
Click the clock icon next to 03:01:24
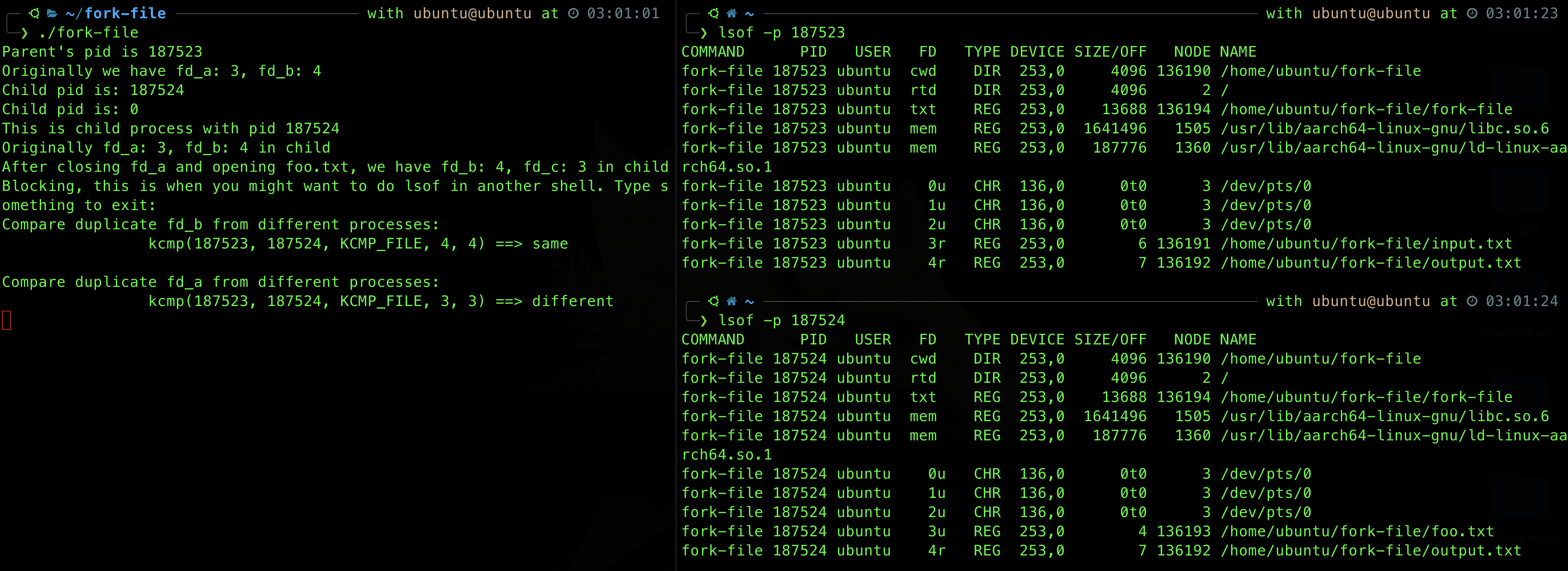pyautogui.click(x=1472, y=301)
